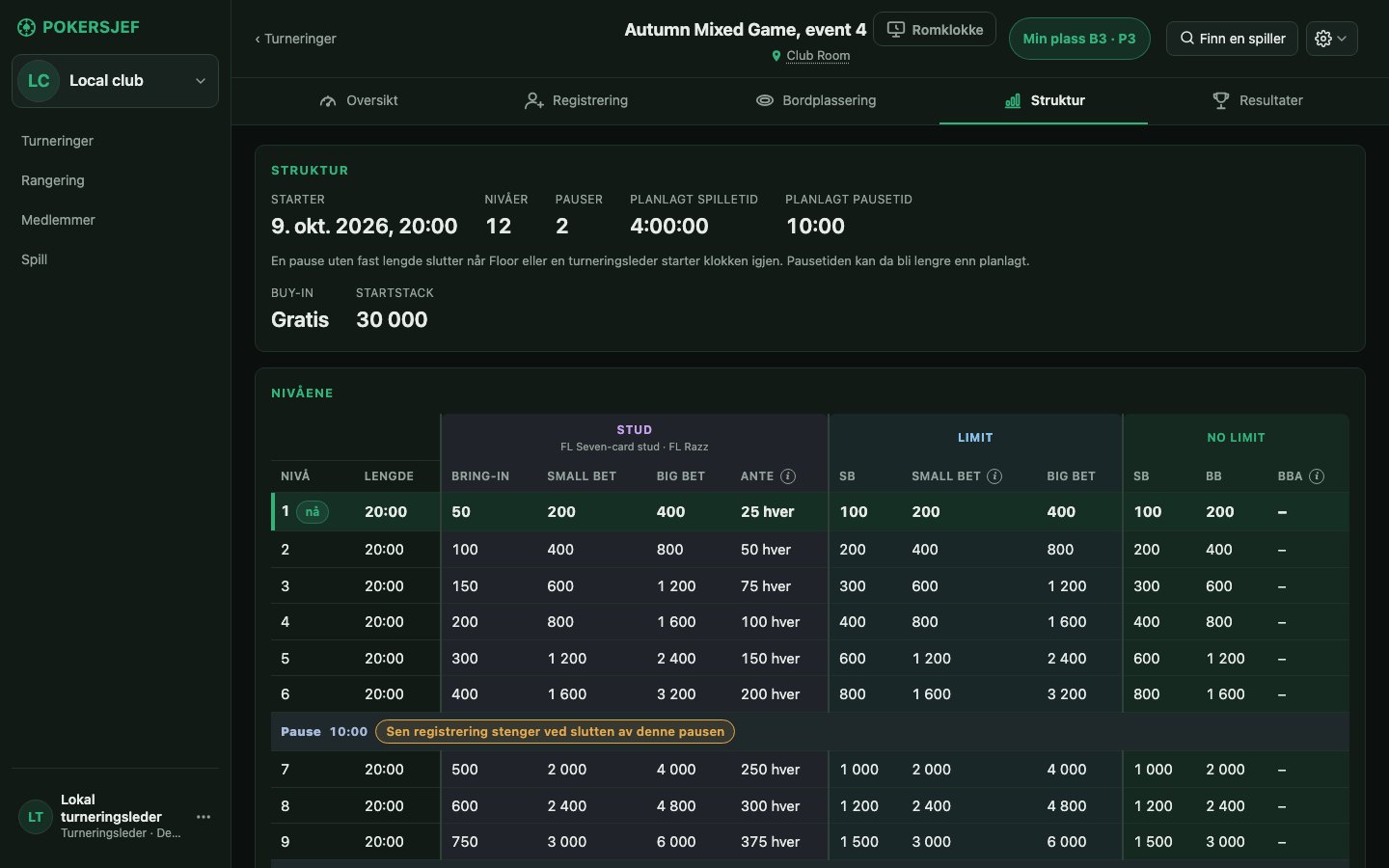The height and width of the screenshot is (868, 1389).
Task: Open the three-dots menu for Lokal turneringsleder
Action: pos(204,817)
